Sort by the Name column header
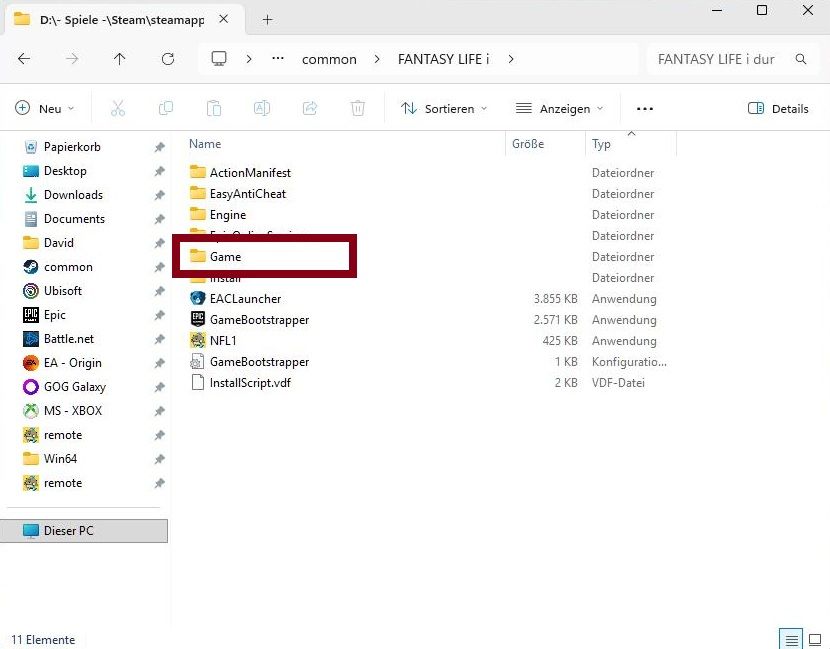Screen dimensions: 830x649 click(205, 144)
